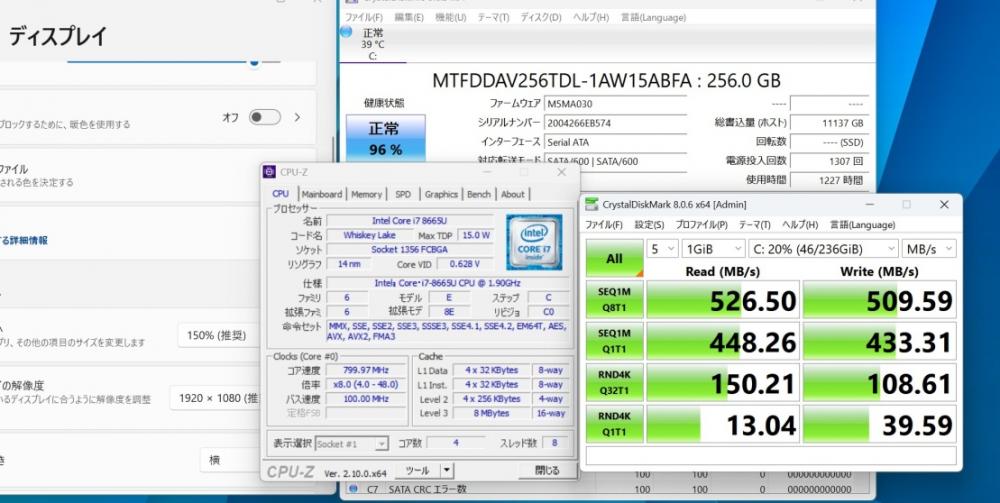Open the MB/s unit dropdown

point(929,249)
